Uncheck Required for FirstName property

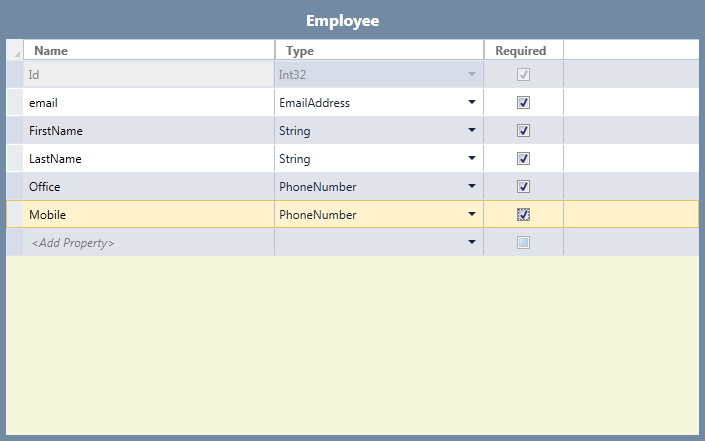pos(523,130)
